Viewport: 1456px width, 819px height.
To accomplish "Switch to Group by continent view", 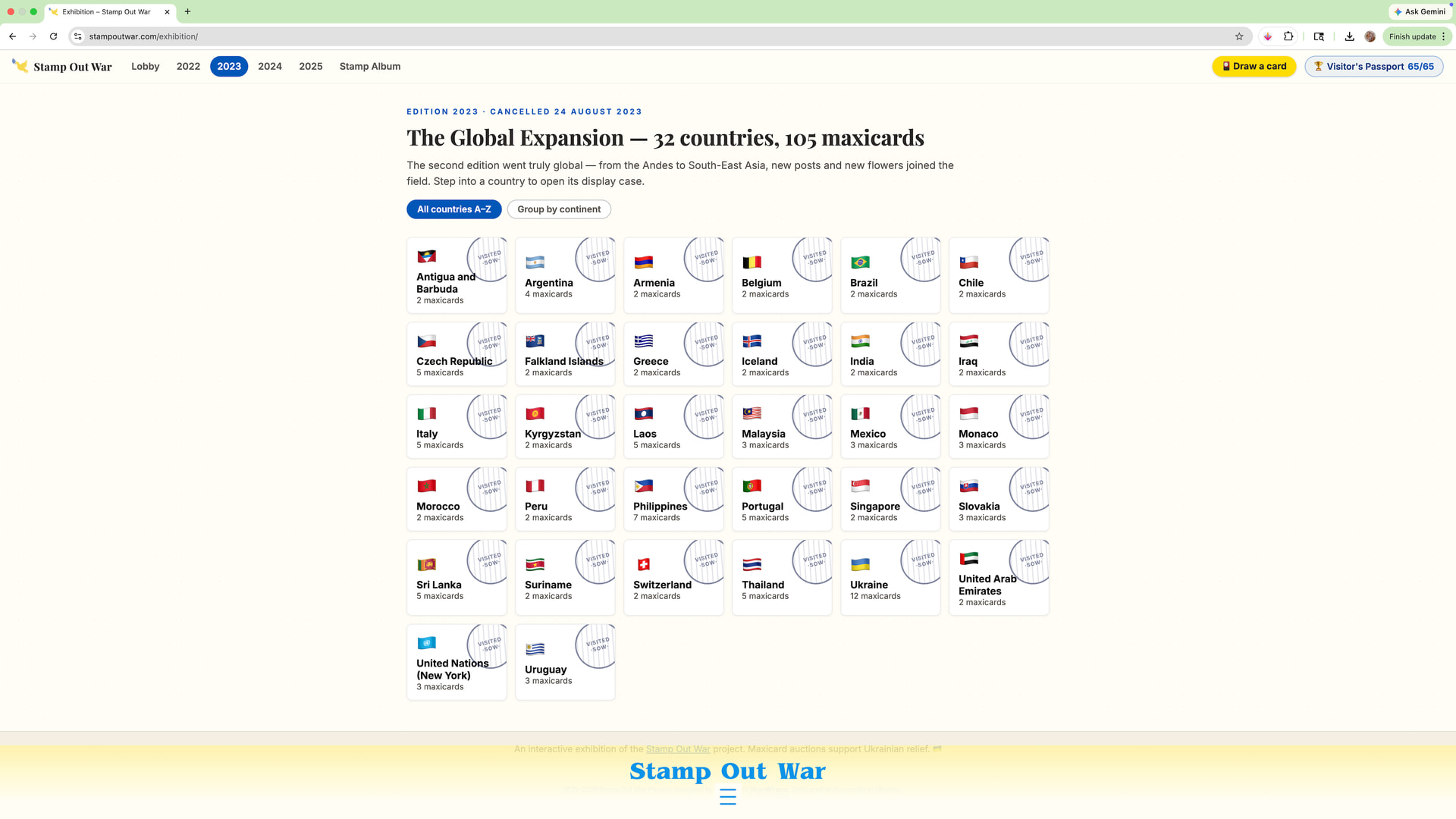I will point(559,209).
